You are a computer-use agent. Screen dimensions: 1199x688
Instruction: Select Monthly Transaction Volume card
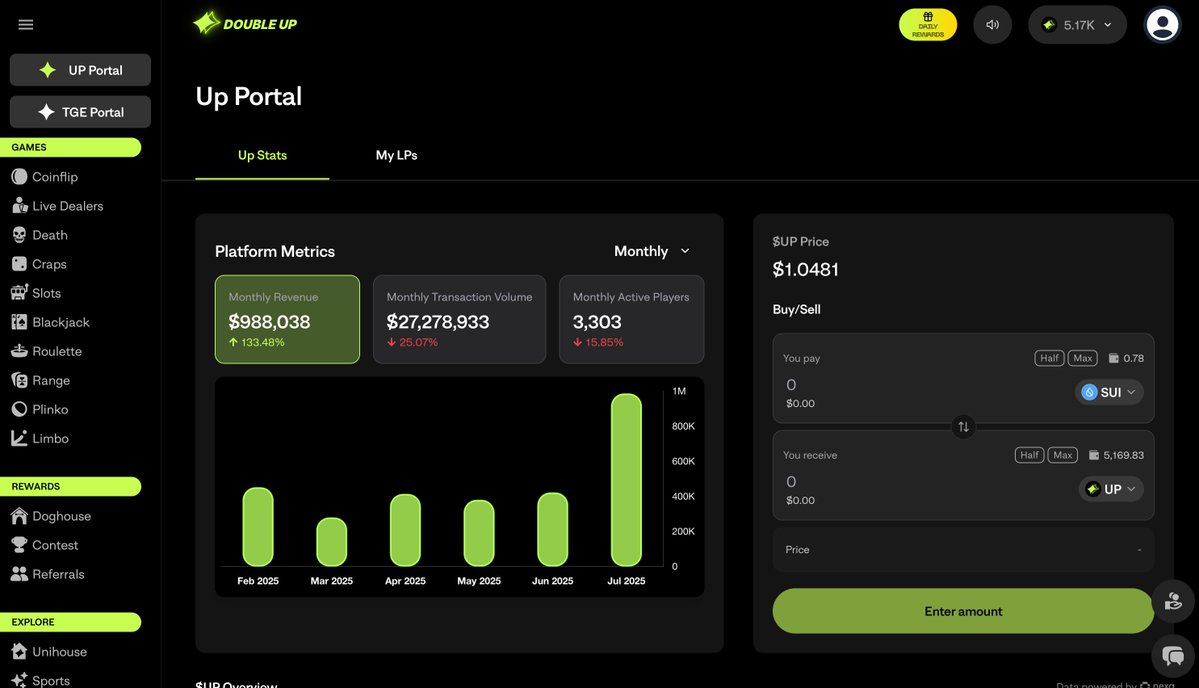460,319
